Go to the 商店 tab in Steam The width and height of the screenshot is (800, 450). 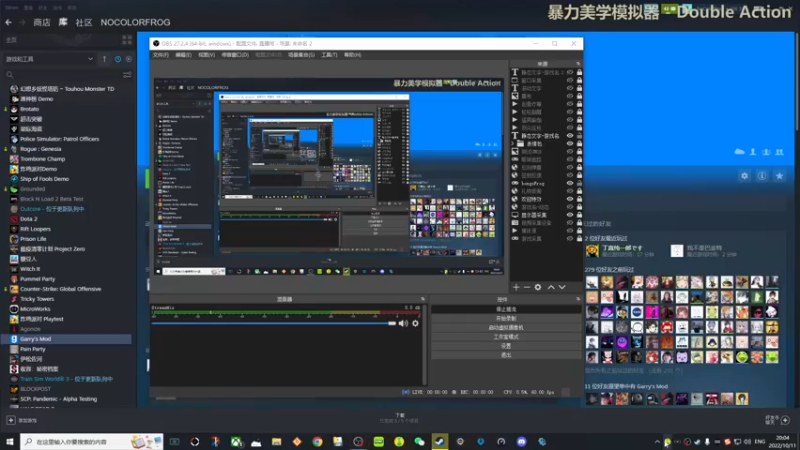pyautogui.click(x=42, y=22)
